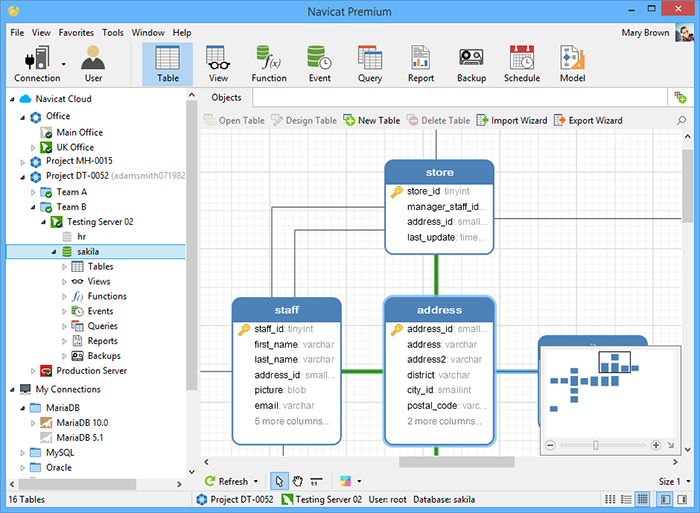Expand the Project MH-0015 tree node

coord(22,162)
